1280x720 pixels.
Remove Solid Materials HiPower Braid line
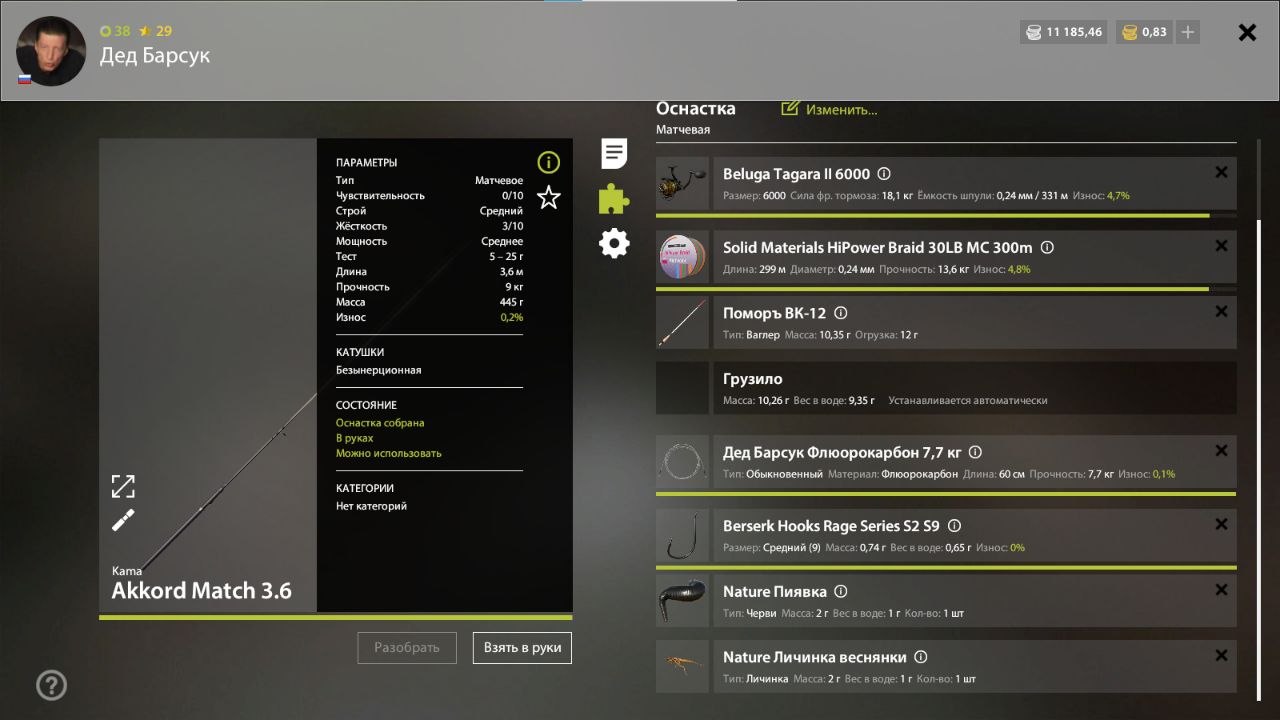pos(1221,246)
